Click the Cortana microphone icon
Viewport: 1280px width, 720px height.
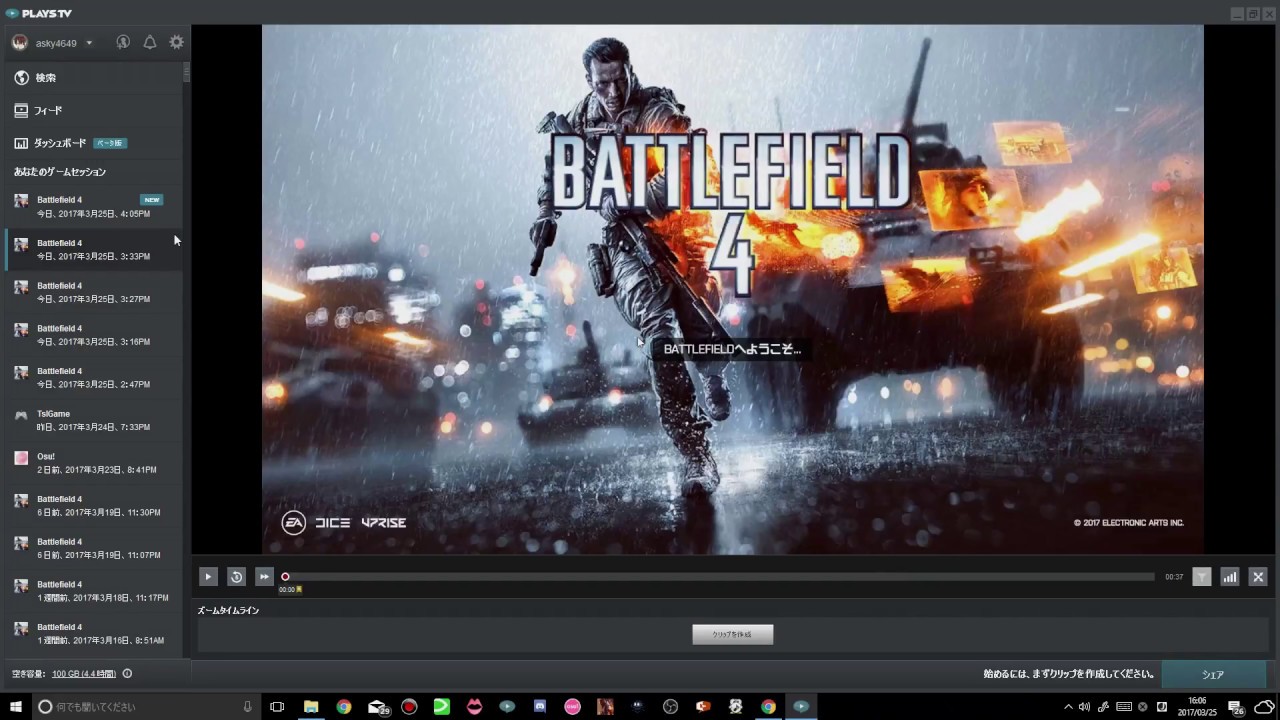pyautogui.click(x=247, y=707)
